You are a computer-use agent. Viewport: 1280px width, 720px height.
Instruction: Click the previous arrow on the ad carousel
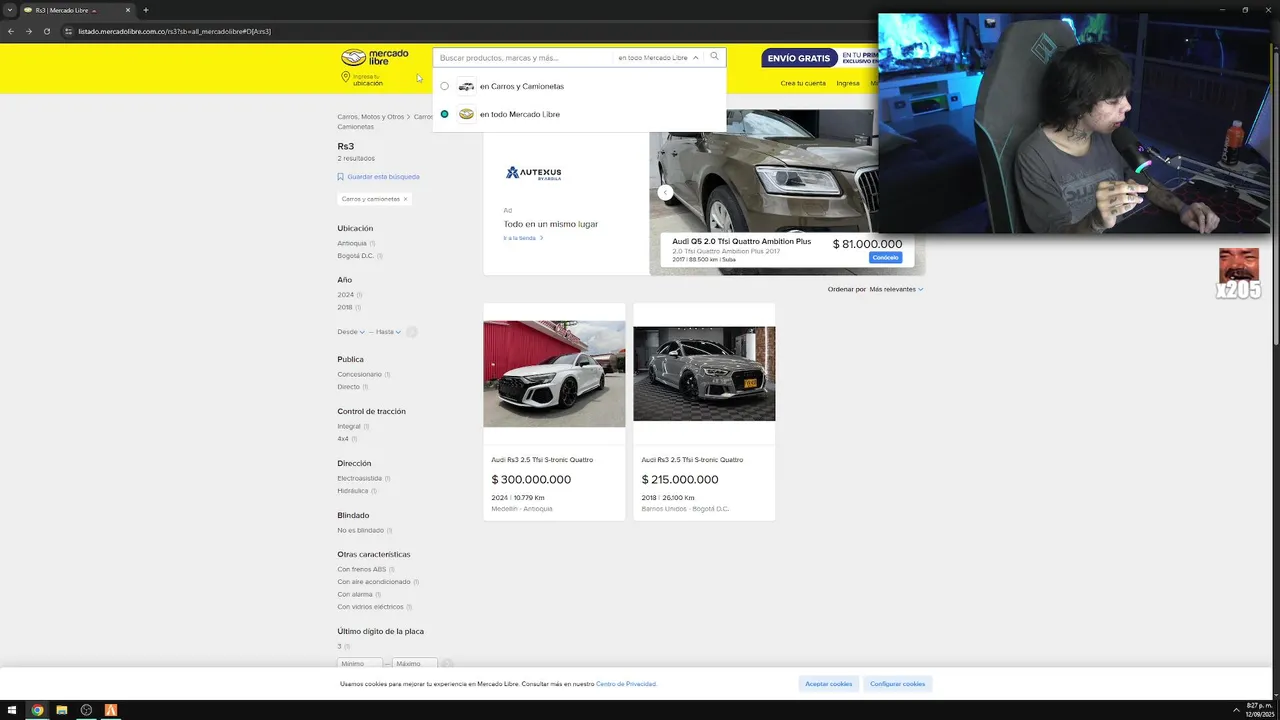(665, 192)
